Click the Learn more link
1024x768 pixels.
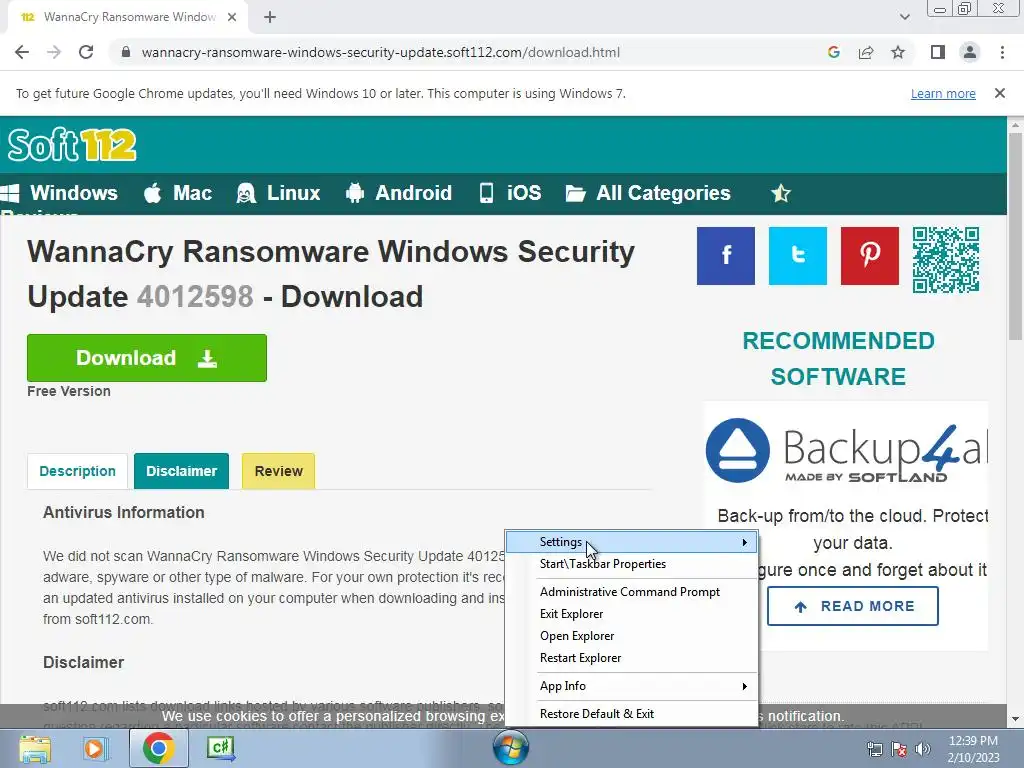tap(943, 93)
